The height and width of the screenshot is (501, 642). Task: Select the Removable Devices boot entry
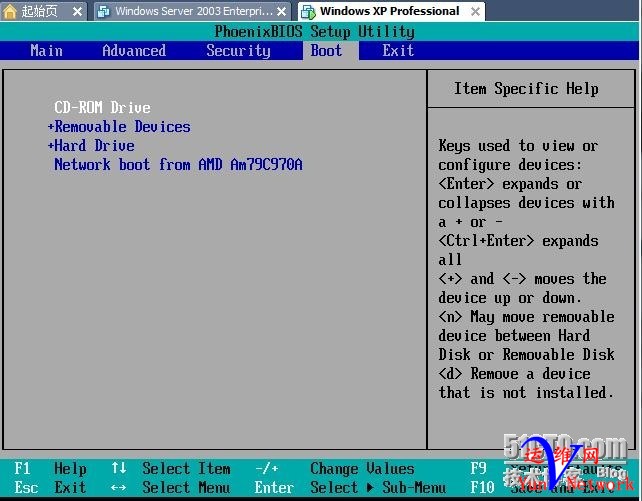pos(122,126)
